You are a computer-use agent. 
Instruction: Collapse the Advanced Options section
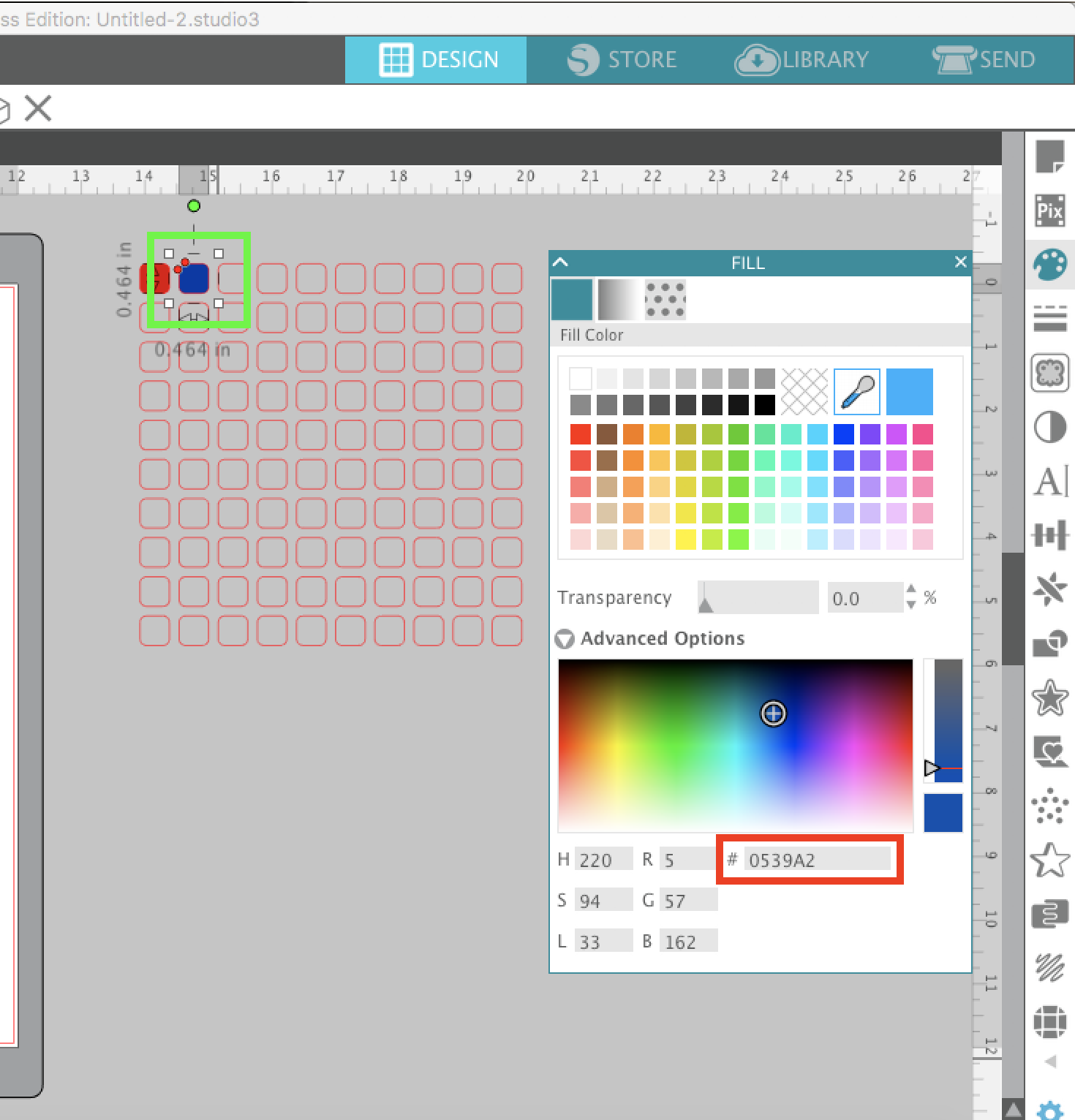click(x=565, y=639)
